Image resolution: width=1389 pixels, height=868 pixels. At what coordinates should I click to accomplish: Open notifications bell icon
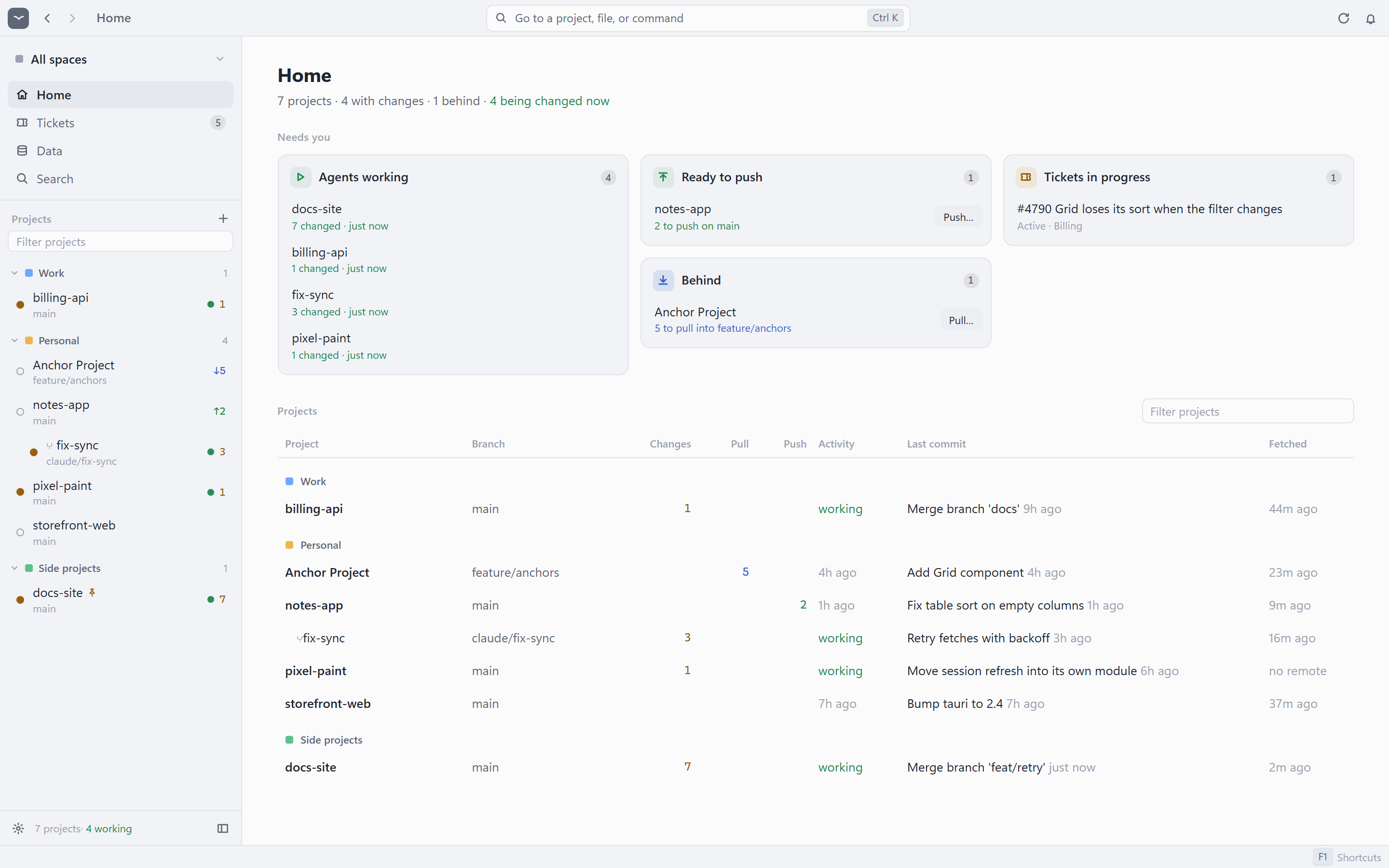(1371, 18)
